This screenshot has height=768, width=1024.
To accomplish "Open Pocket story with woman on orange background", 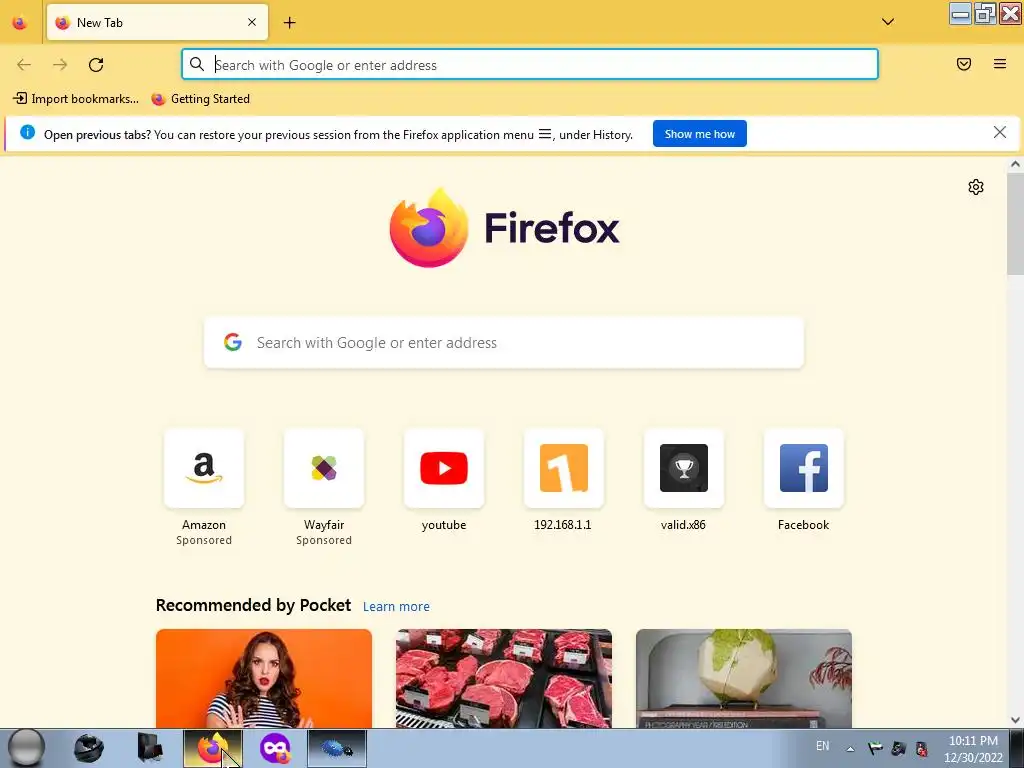I will point(264,679).
